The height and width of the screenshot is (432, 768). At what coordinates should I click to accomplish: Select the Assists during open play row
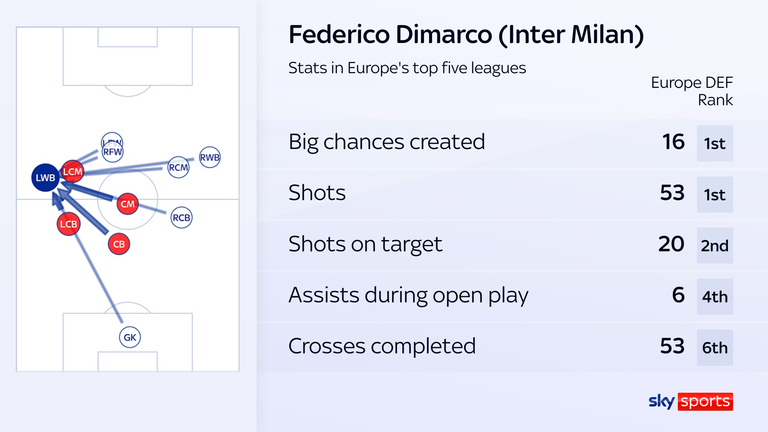(512, 295)
